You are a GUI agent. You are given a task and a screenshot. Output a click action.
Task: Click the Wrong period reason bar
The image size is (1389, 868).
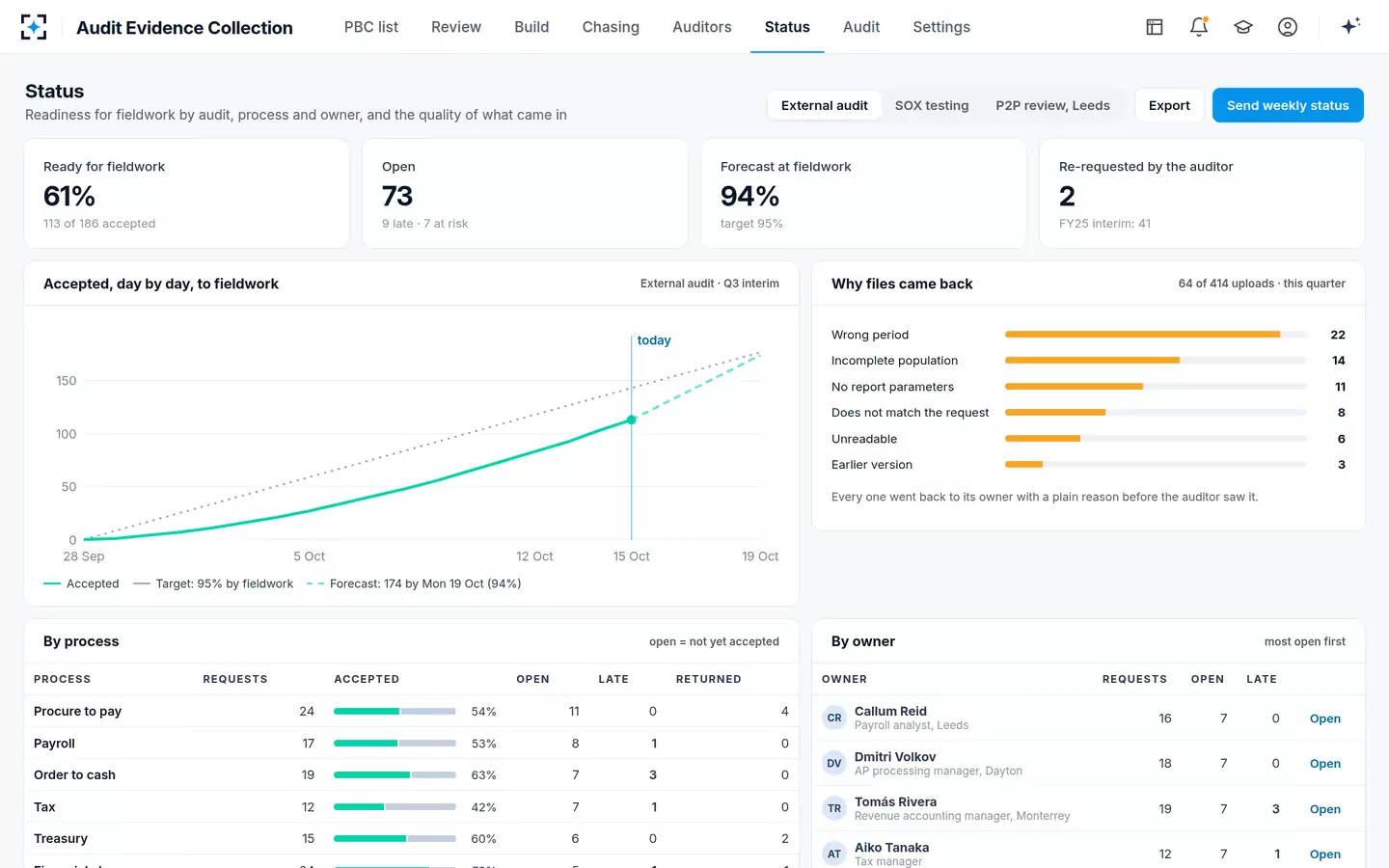1156,335
